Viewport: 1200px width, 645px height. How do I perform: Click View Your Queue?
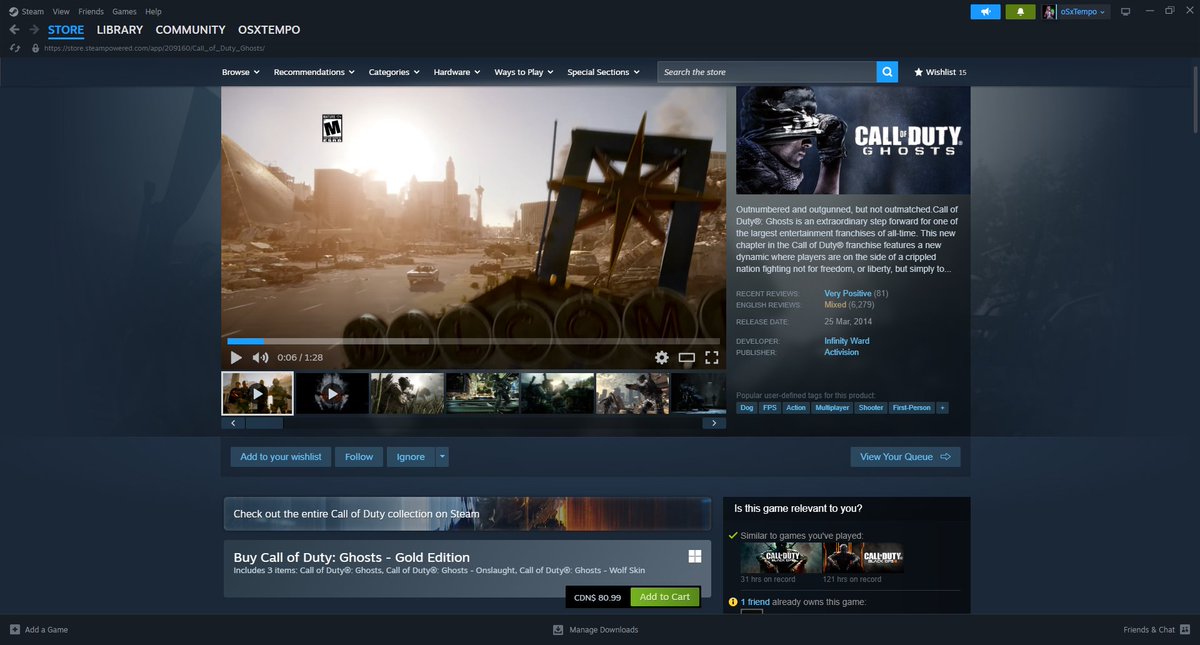(905, 457)
